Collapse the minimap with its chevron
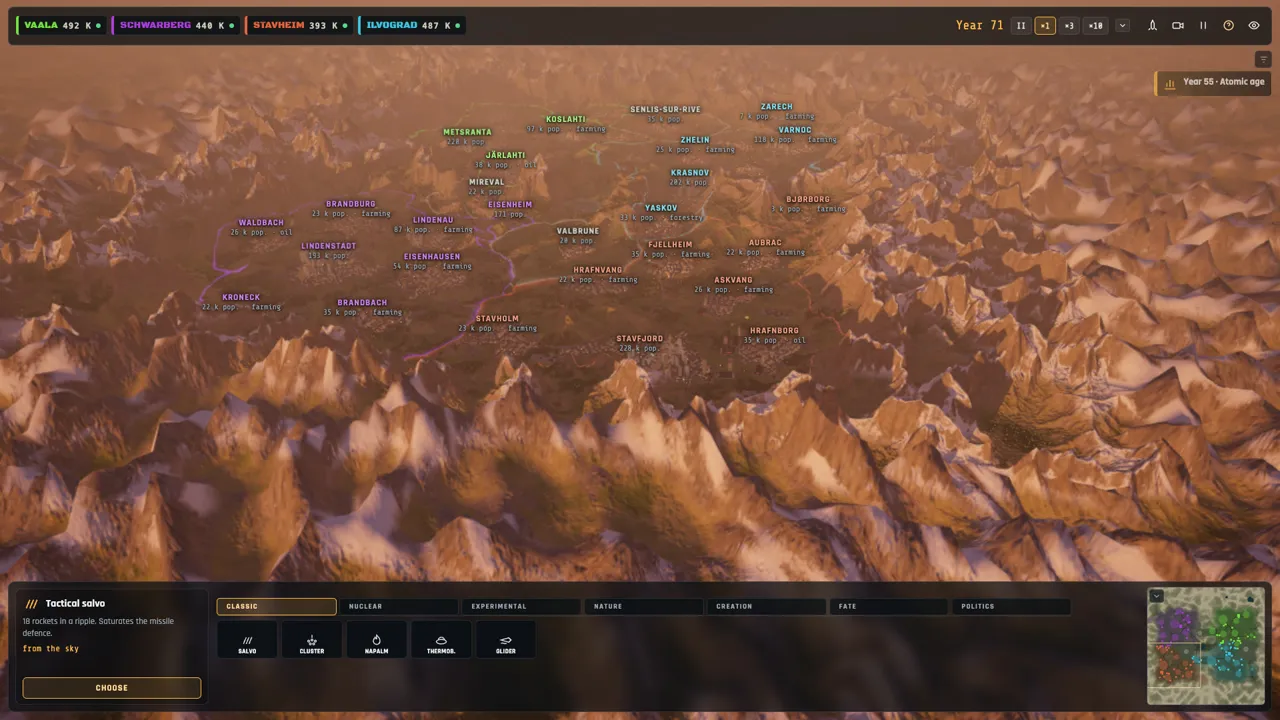Viewport: 1280px width, 720px height. (x=1156, y=596)
